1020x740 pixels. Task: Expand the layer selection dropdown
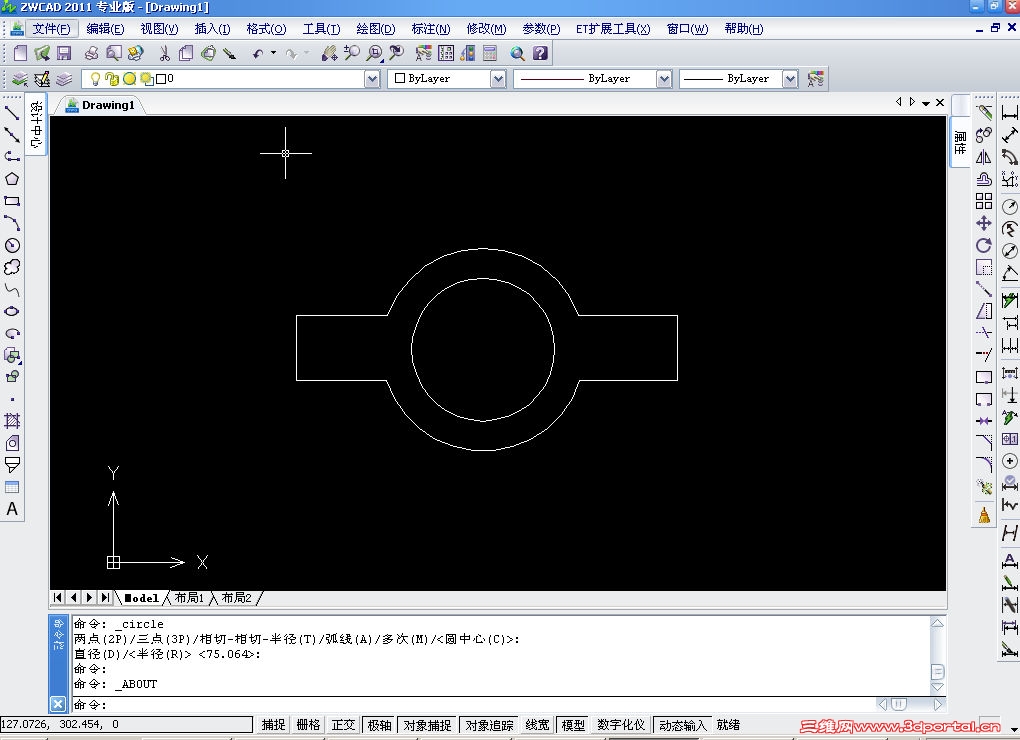point(372,79)
